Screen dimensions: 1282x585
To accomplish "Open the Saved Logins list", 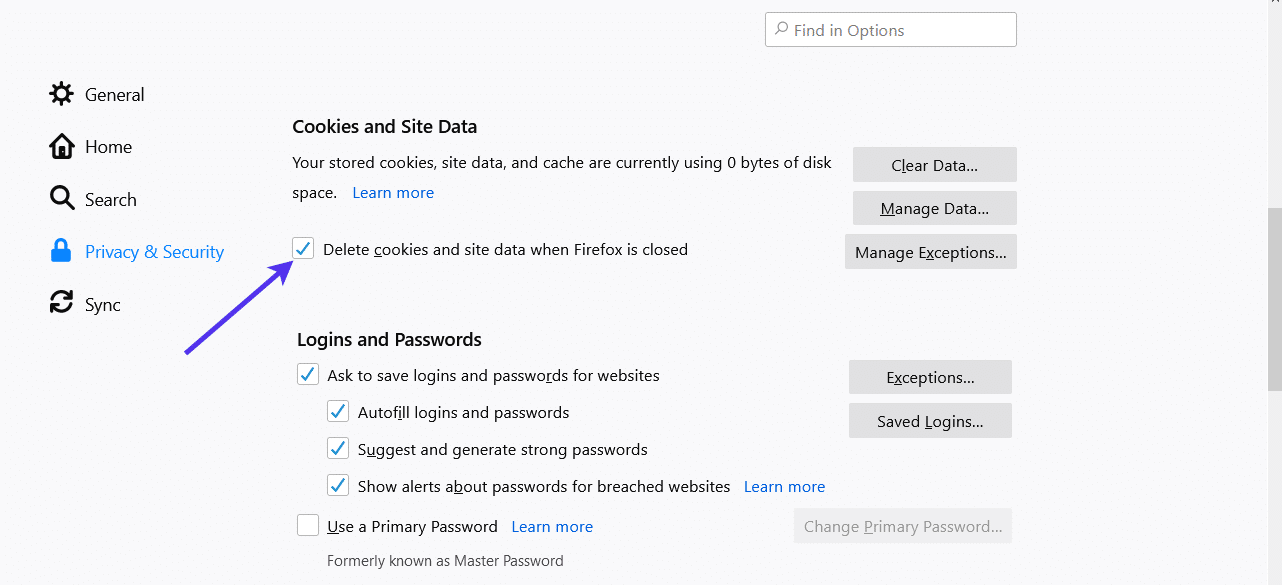I will pyautogui.click(x=929, y=420).
